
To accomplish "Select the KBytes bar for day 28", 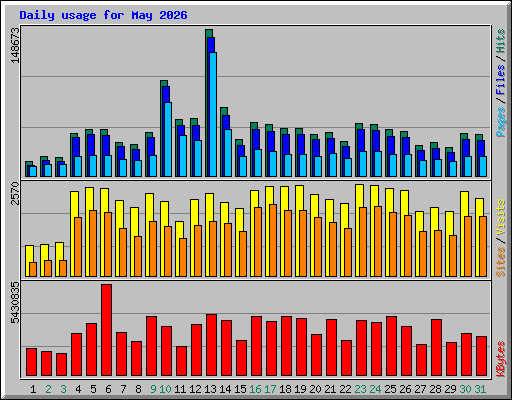I will click(x=437, y=348).
